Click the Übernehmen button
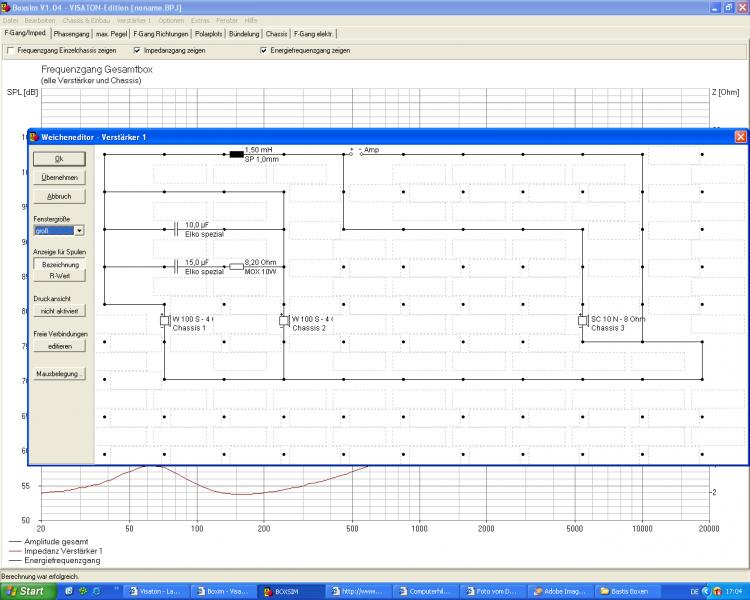 tap(59, 177)
